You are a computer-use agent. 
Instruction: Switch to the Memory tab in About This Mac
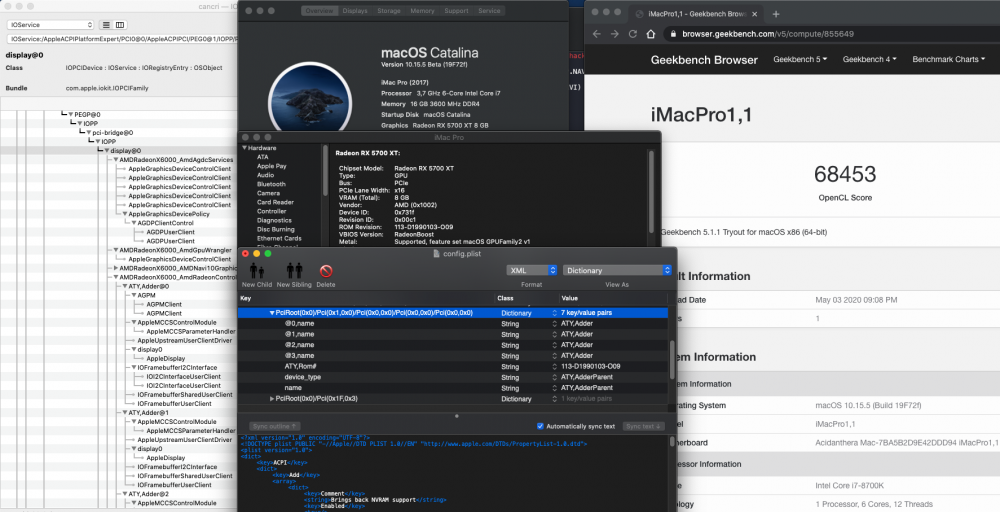point(422,11)
